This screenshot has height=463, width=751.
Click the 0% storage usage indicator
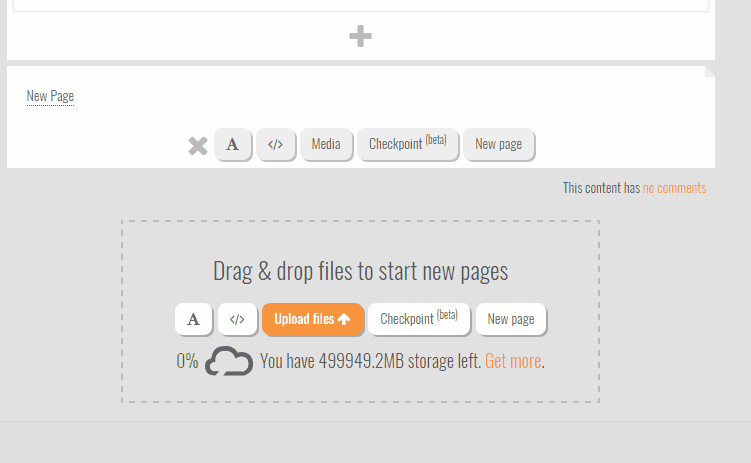tap(187, 361)
